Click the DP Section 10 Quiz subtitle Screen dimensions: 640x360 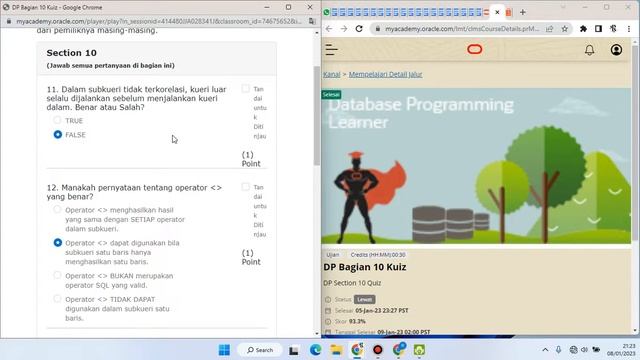coord(352,283)
